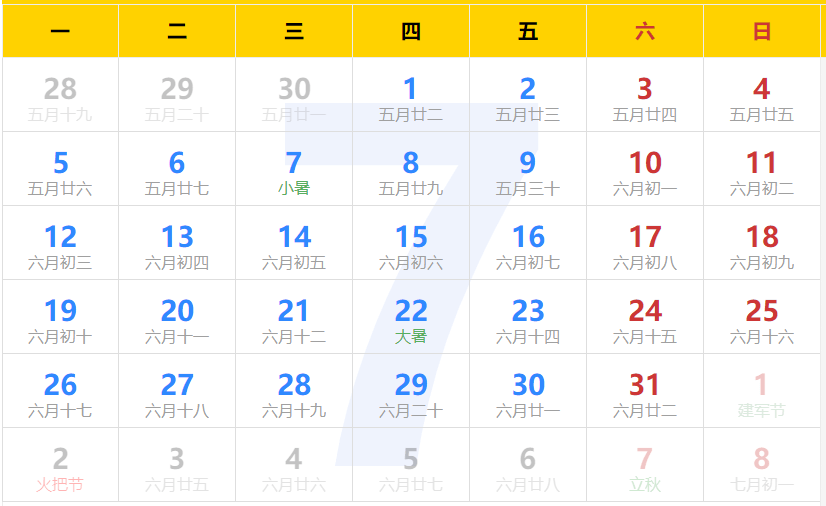
Task: Select date 9 labeled 五月三十
Action: (528, 169)
